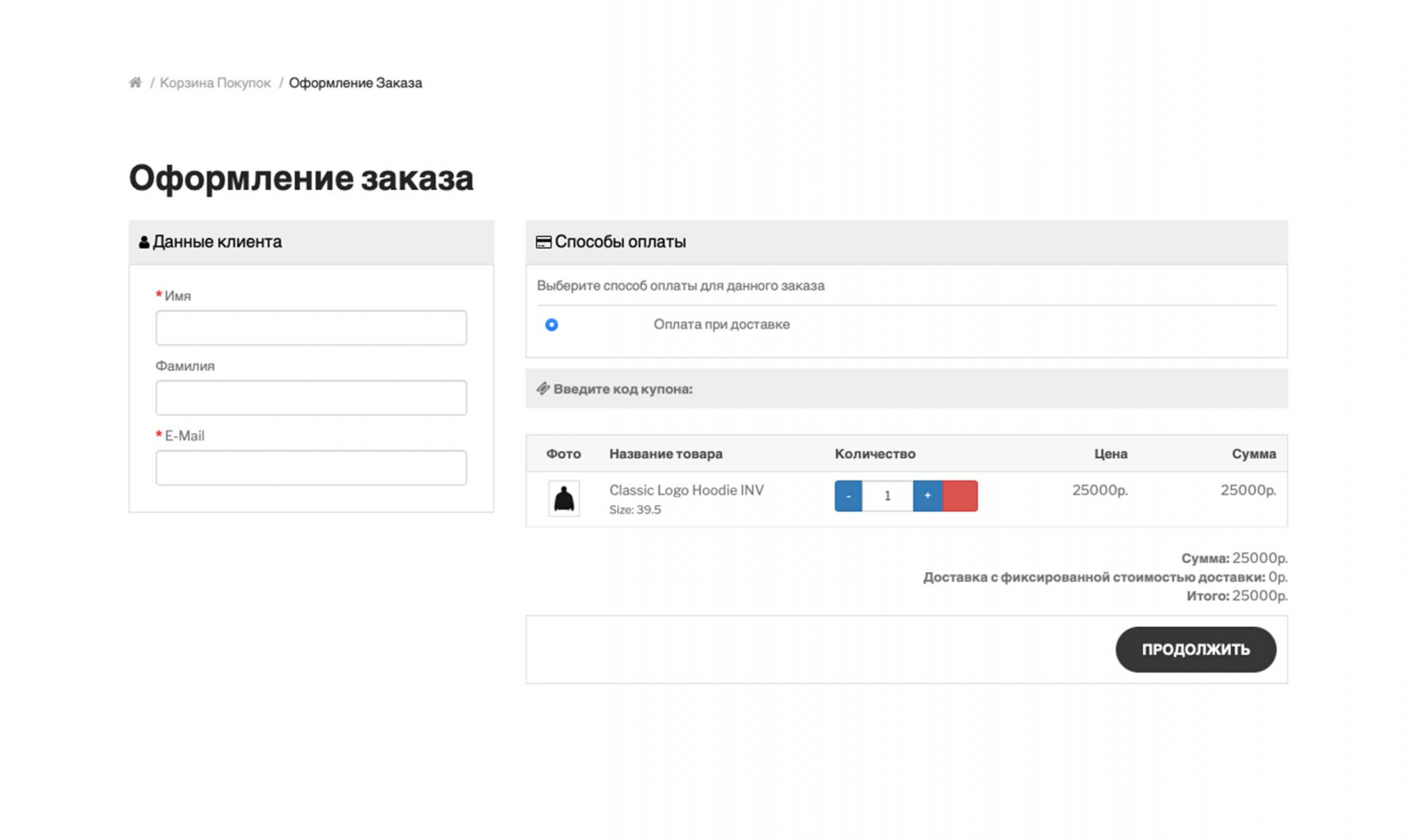
Task: Click the Количество column header
Action: click(x=875, y=454)
